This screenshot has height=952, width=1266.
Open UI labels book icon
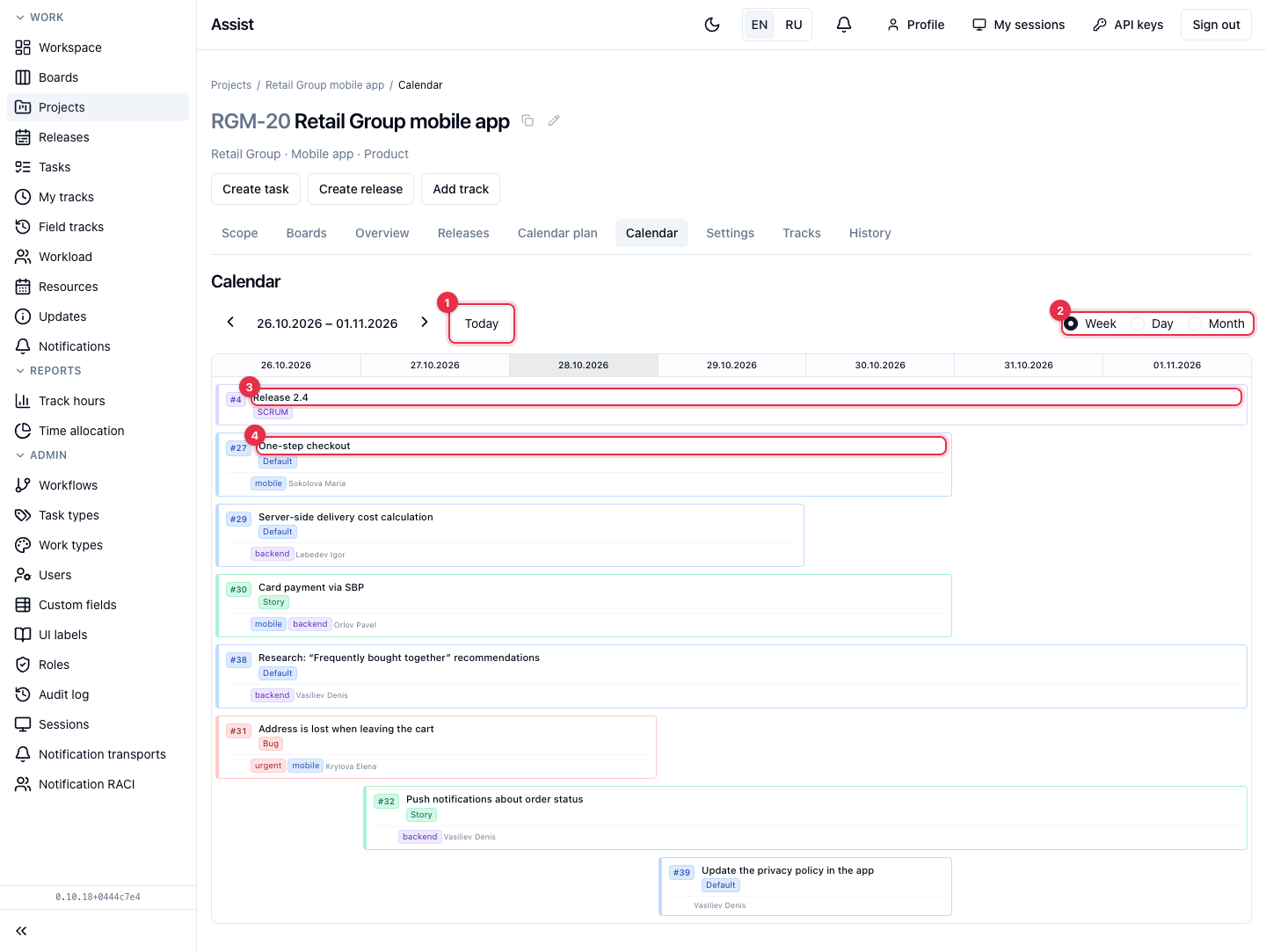pyautogui.click(x=23, y=635)
